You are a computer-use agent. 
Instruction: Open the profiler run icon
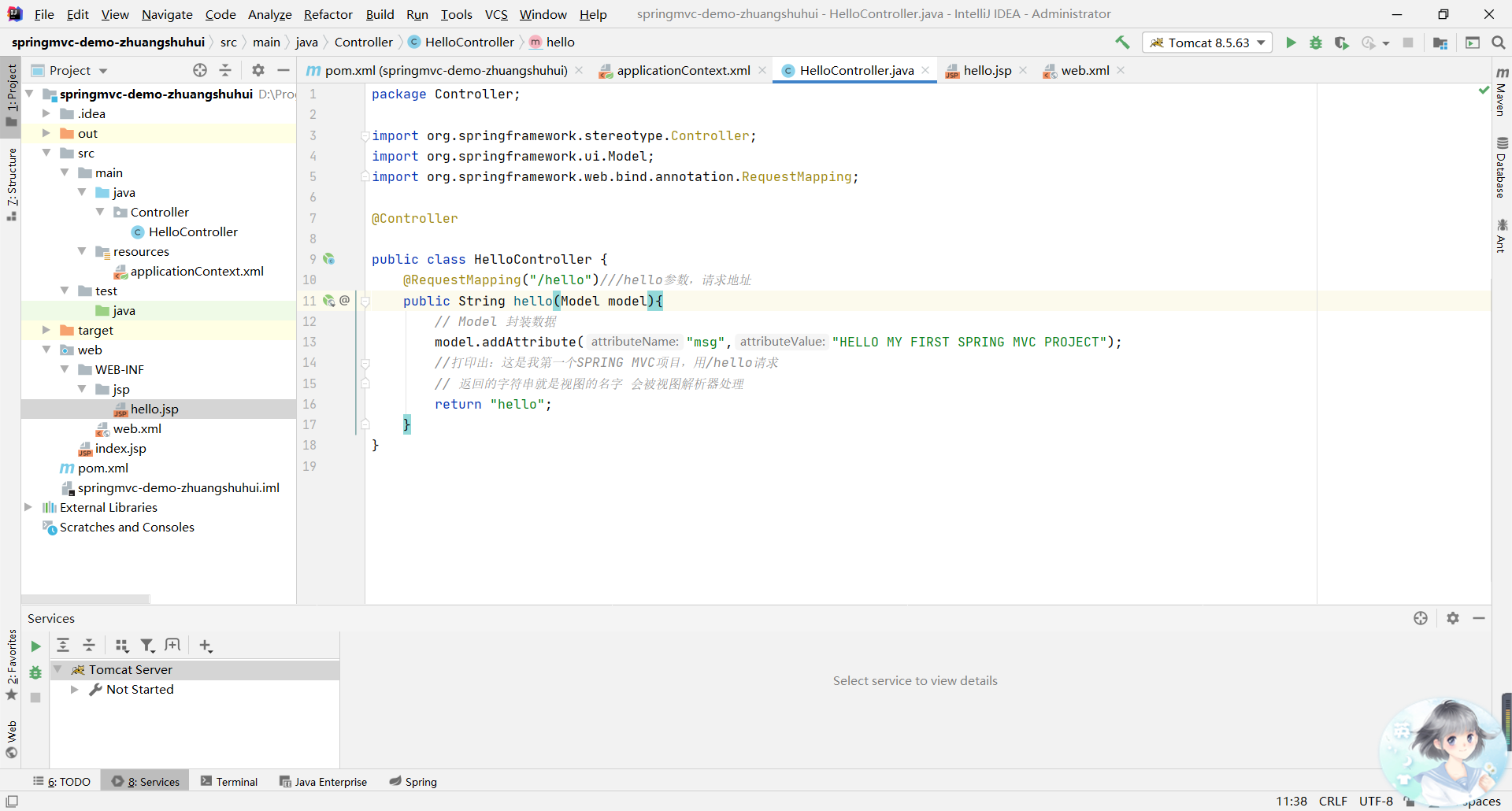pyautogui.click(x=1369, y=43)
